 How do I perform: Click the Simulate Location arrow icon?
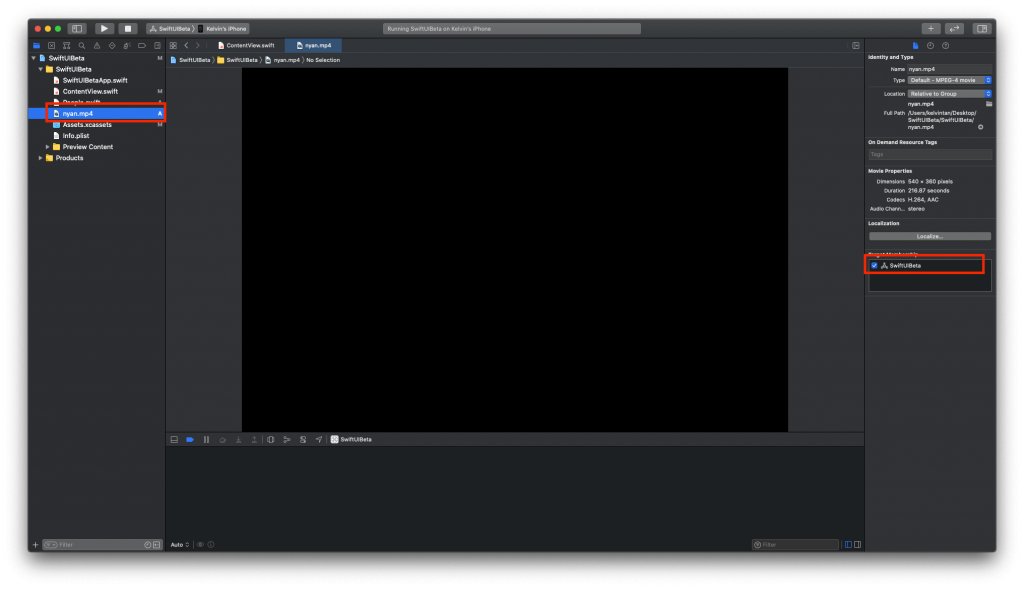click(320, 439)
